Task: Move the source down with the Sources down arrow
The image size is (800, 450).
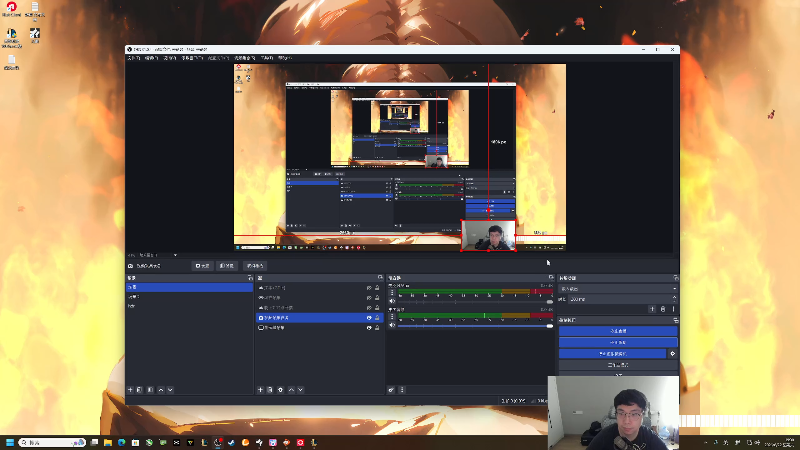Action: 301,390
